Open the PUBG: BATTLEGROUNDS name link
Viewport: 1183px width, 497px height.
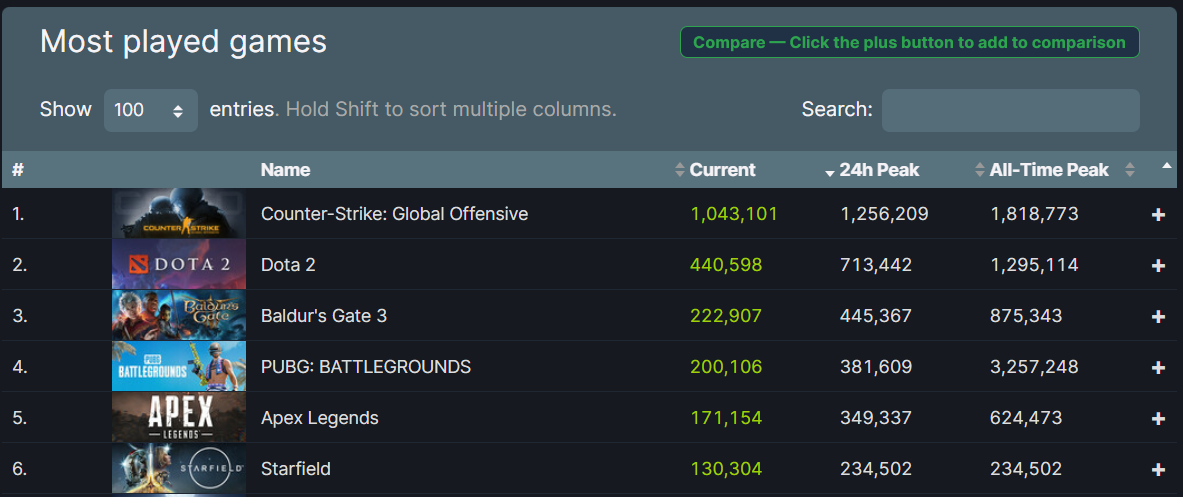366,367
